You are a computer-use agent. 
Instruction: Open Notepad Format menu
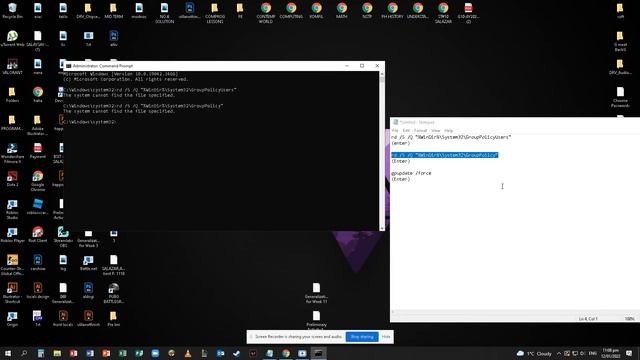(x=420, y=131)
